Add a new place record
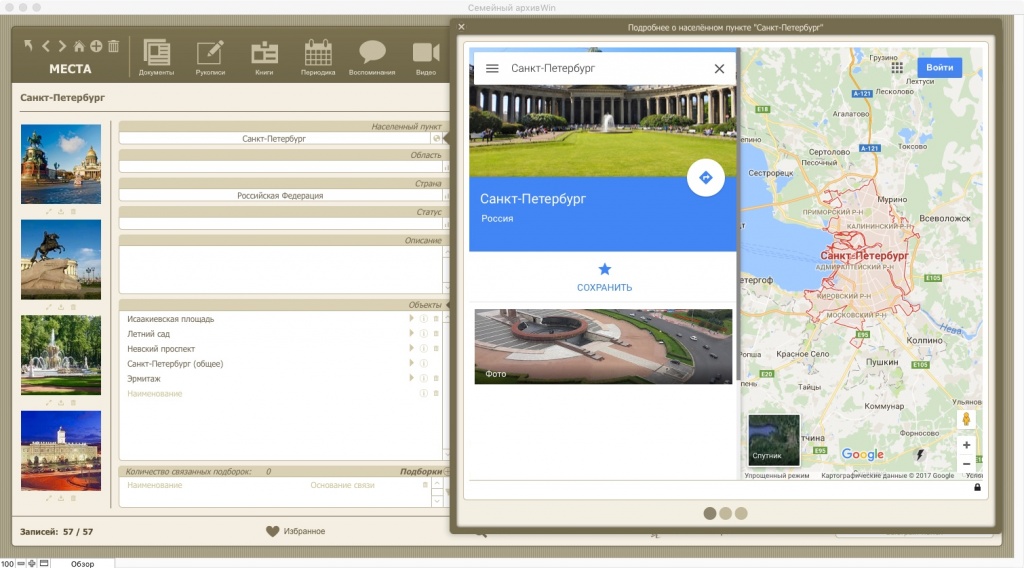Viewport: 1024px width, 568px height. click(96, 46)
